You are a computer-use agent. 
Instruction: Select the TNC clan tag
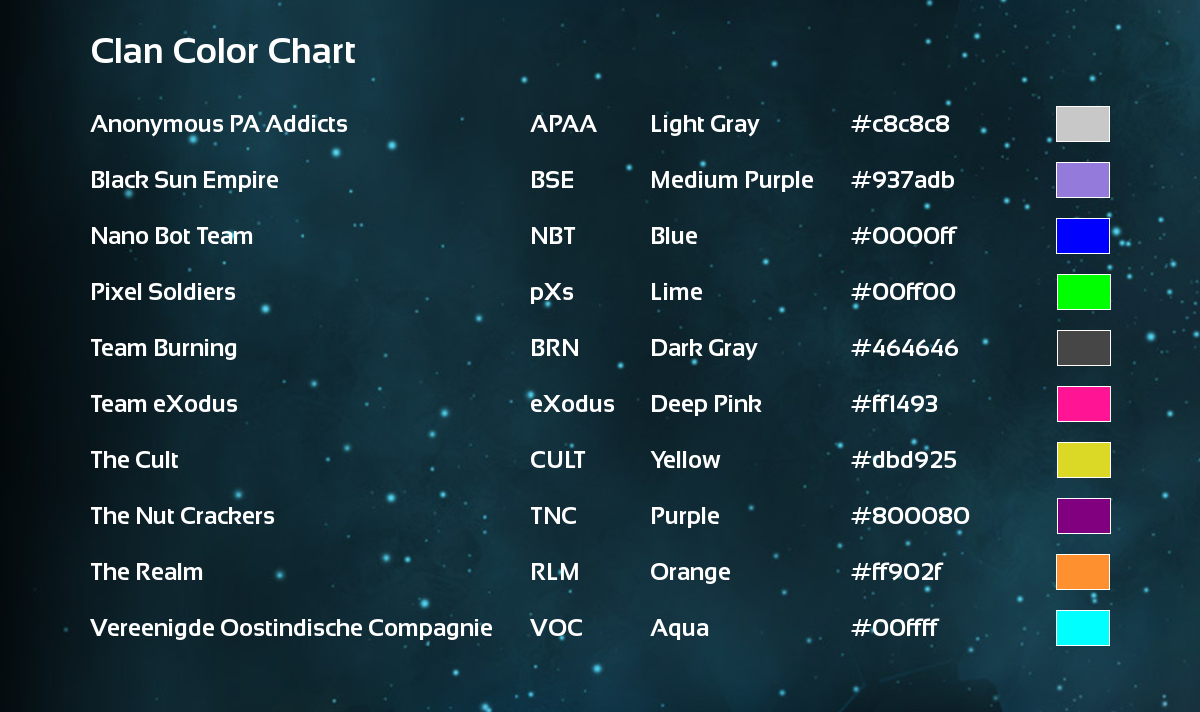click(553, 516)
